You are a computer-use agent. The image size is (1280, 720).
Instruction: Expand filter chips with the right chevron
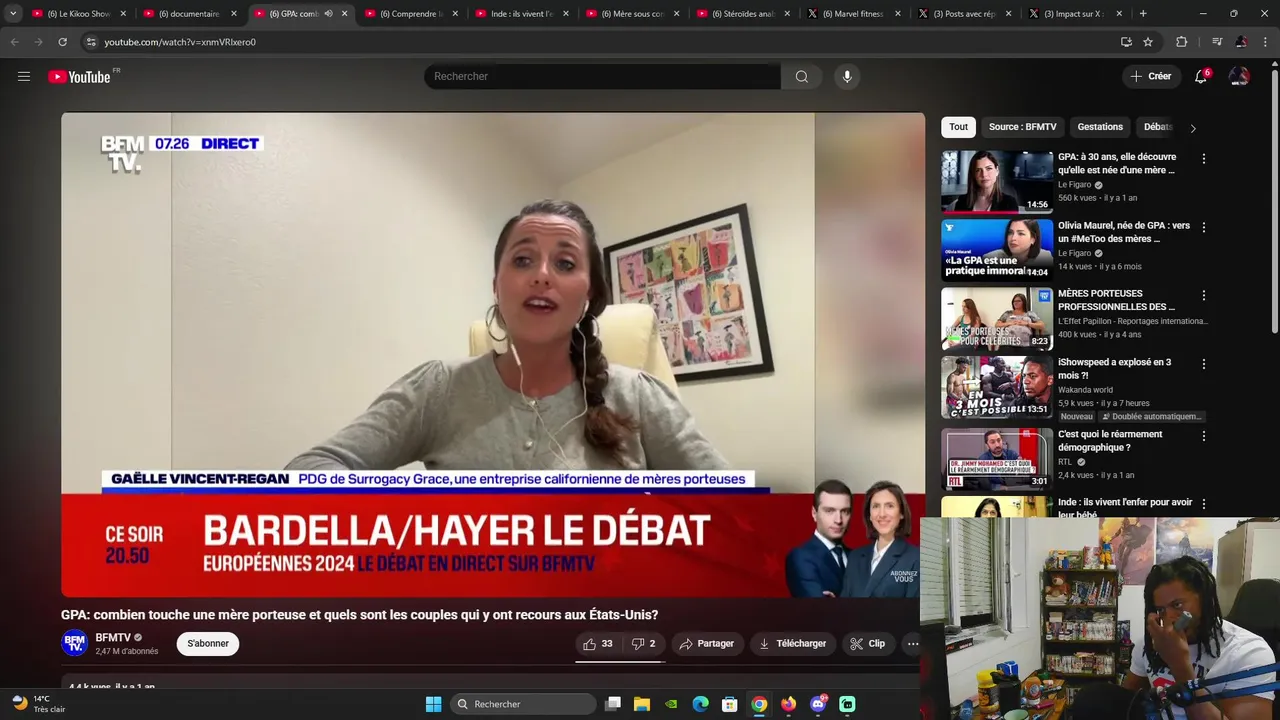(1193, 128)
